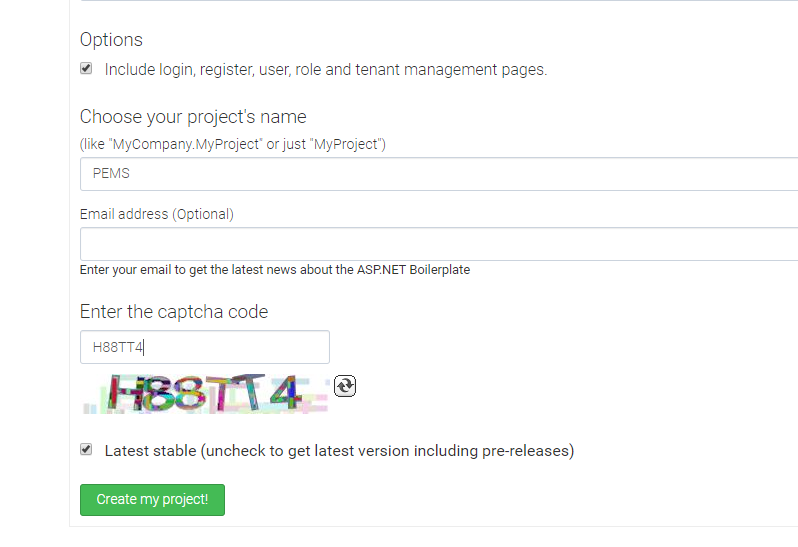Click the colorful captcha code image
This screenshot has width=798, height=547.
coord(205,393)
